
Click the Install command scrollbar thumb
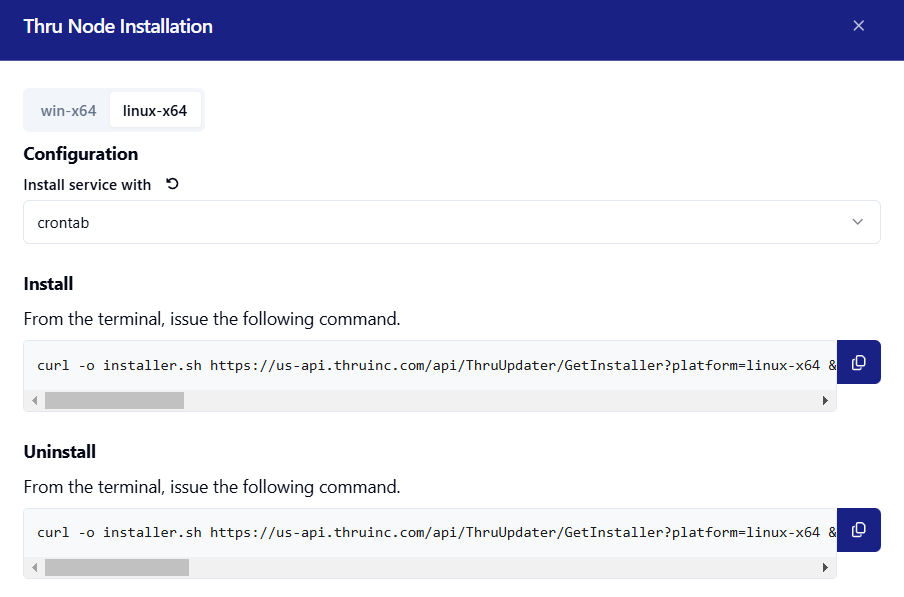(x=114, y=400)
